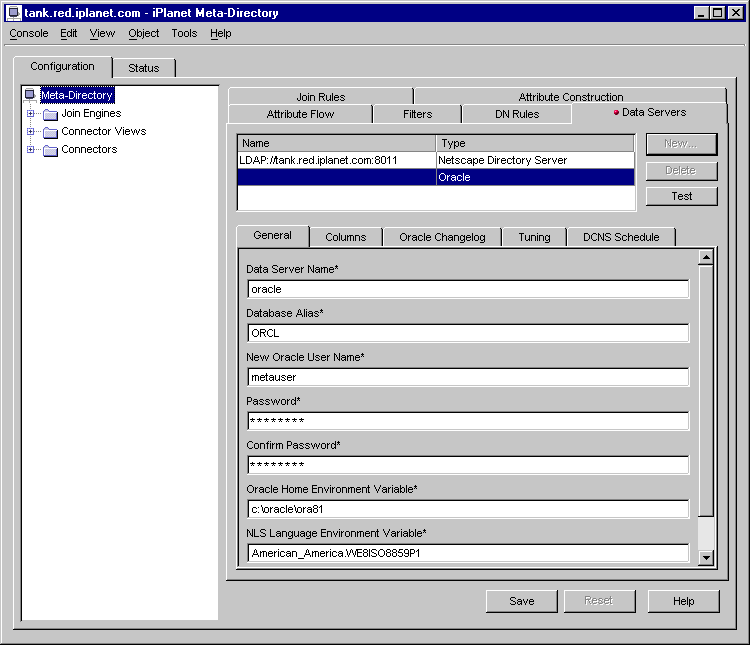Open the Filters tab
Screen dimensions: 750x645
[417, 114]
